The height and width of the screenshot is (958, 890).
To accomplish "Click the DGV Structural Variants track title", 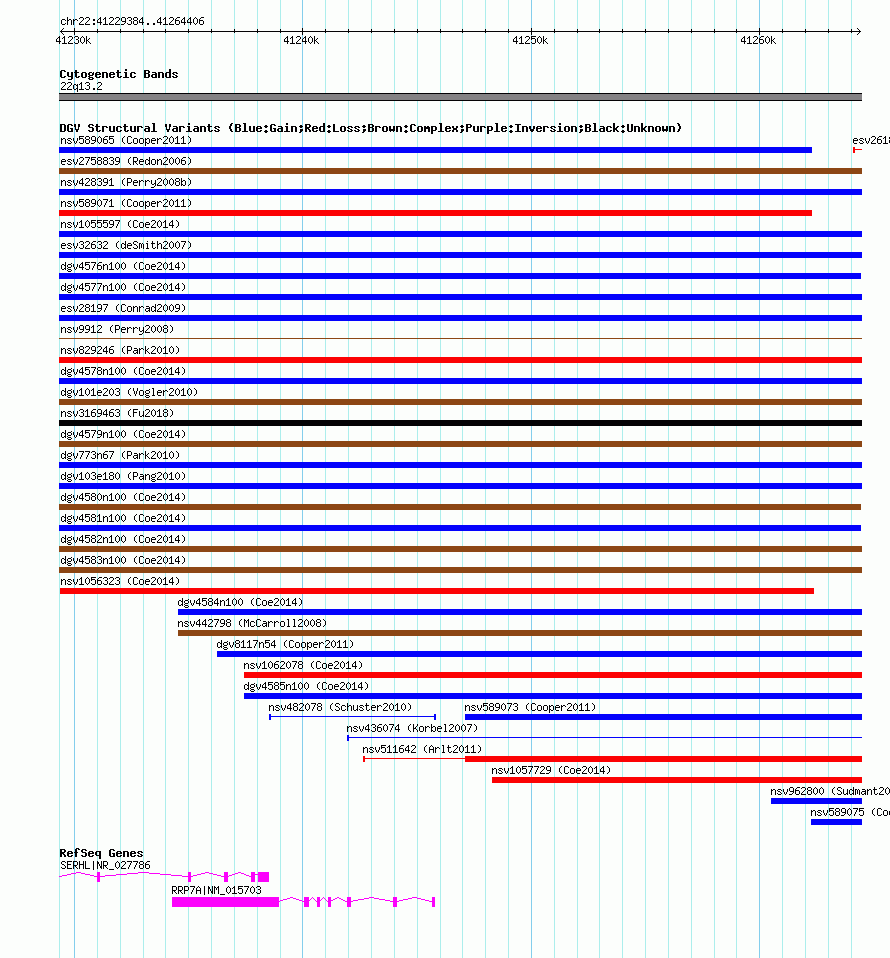I will pos(371,128).
